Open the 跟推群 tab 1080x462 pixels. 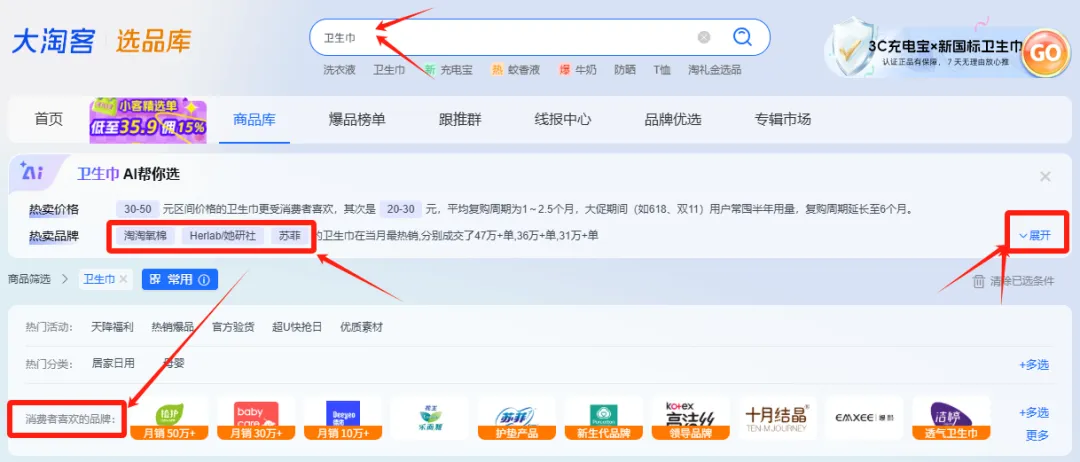point(460,120)
